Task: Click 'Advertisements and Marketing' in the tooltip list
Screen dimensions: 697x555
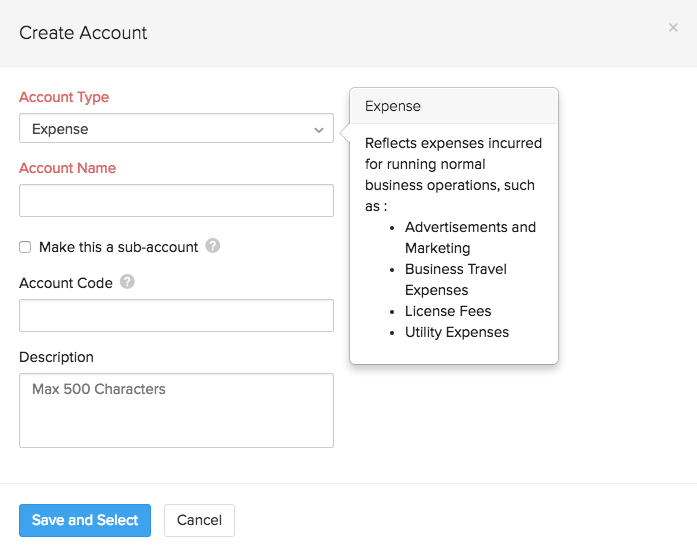Action: pyautogui.click(x=470, y=237)
